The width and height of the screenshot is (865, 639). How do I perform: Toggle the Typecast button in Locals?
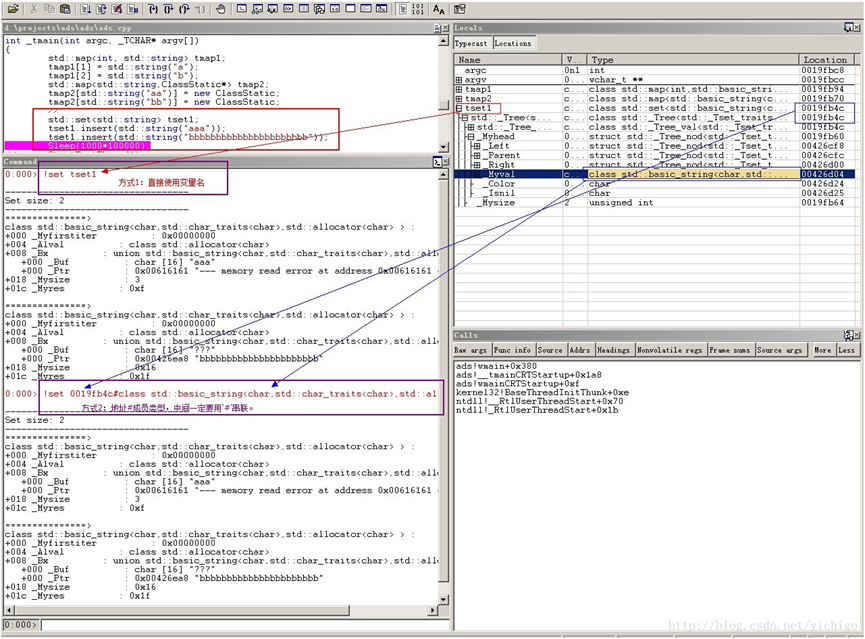[x=471, y=44]
